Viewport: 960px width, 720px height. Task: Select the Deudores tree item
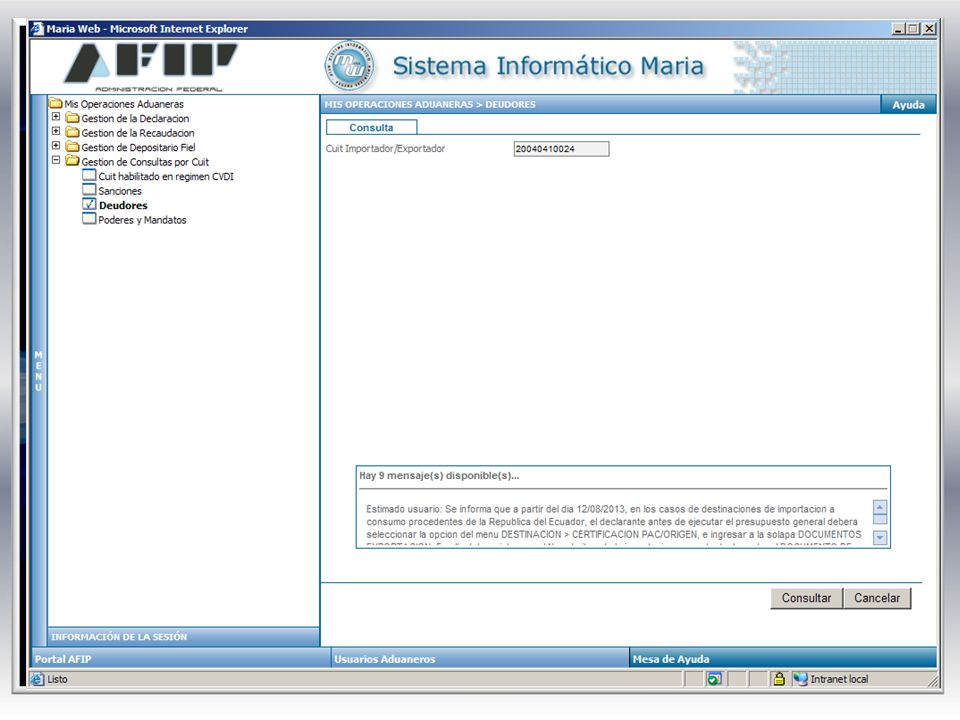tap(123, 205)
